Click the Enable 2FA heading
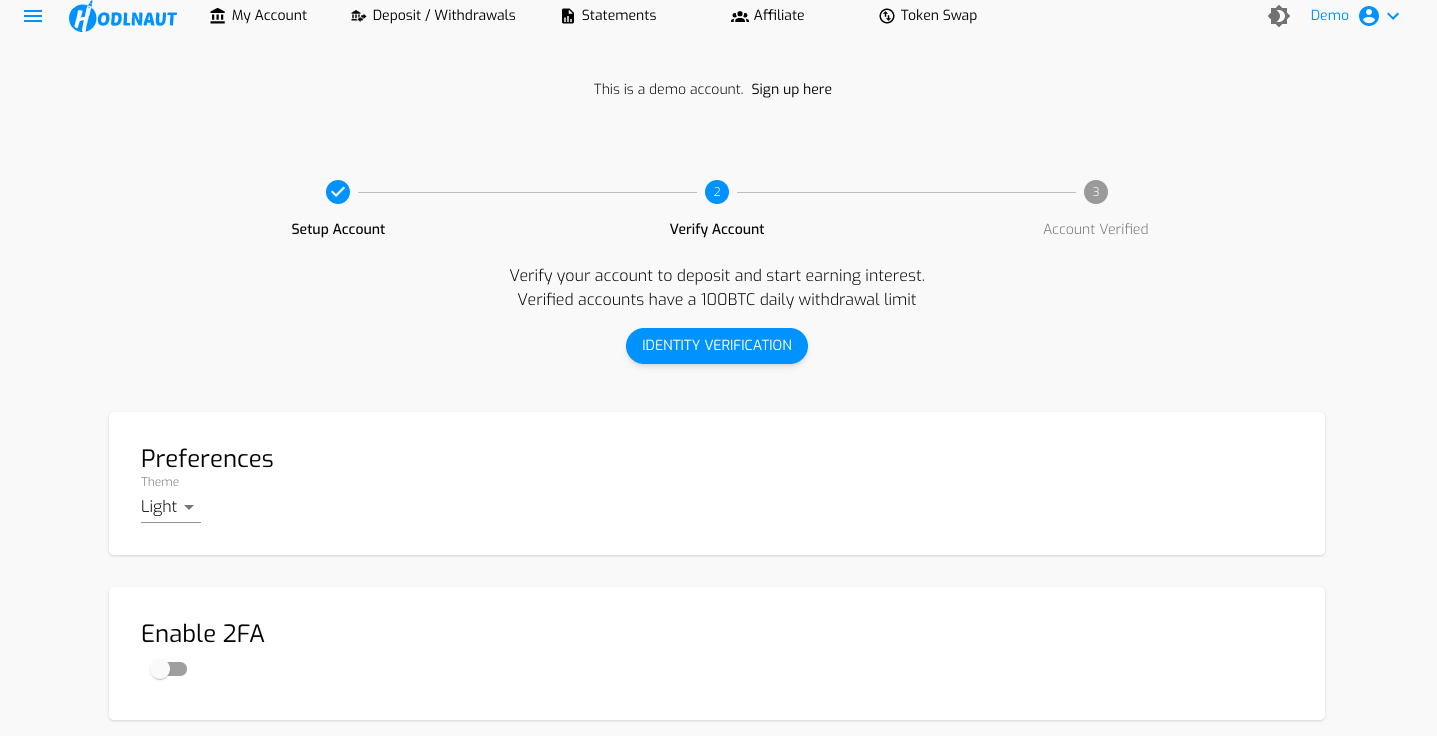 click(x=203, y=634)
